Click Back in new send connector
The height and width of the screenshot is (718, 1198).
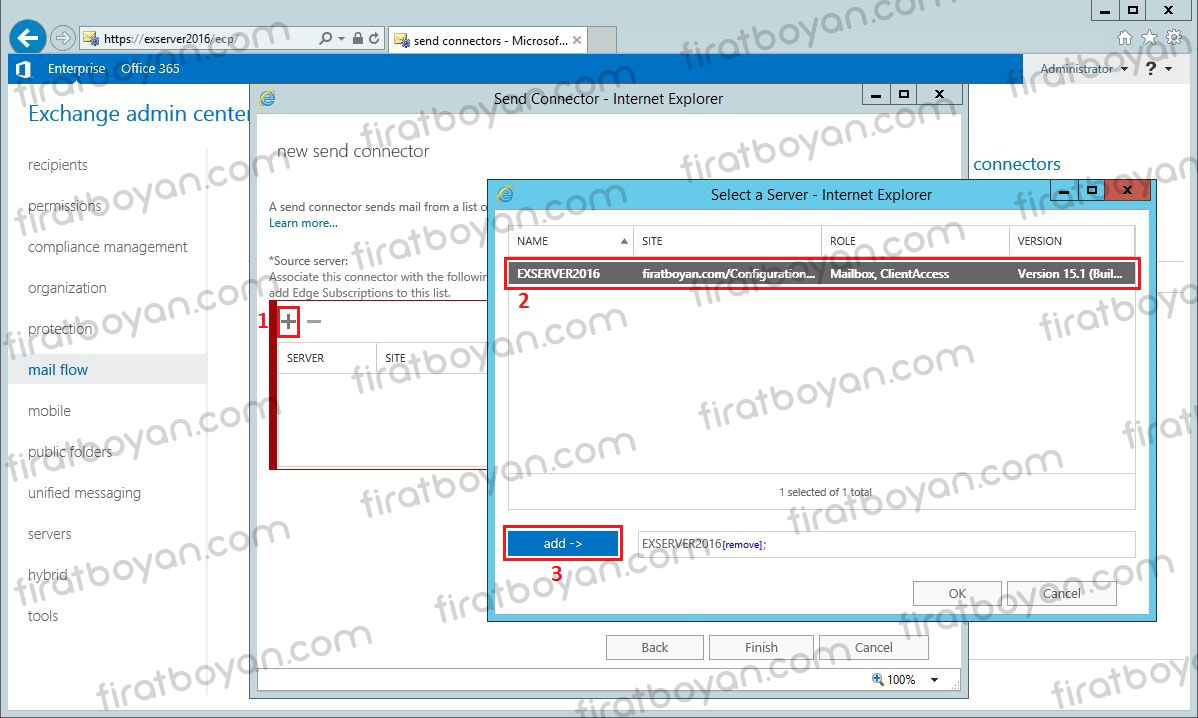[x=655, y=647]
